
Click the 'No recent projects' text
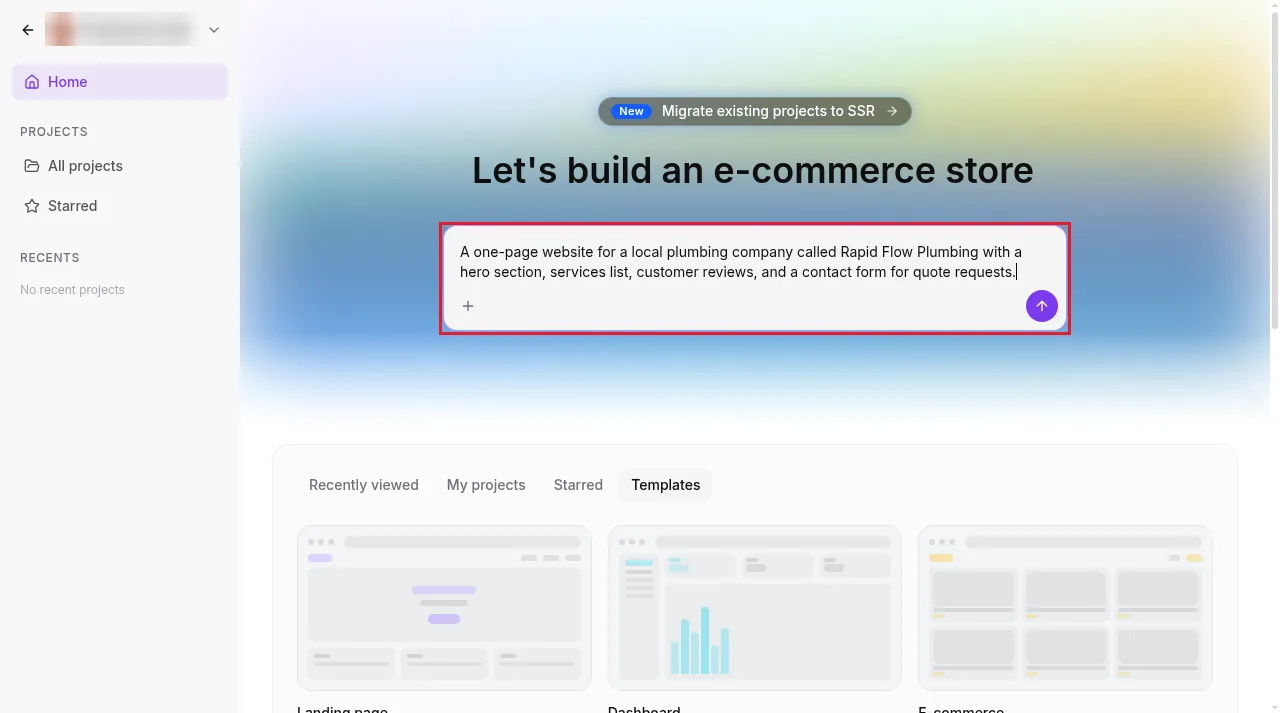[72, 290]
